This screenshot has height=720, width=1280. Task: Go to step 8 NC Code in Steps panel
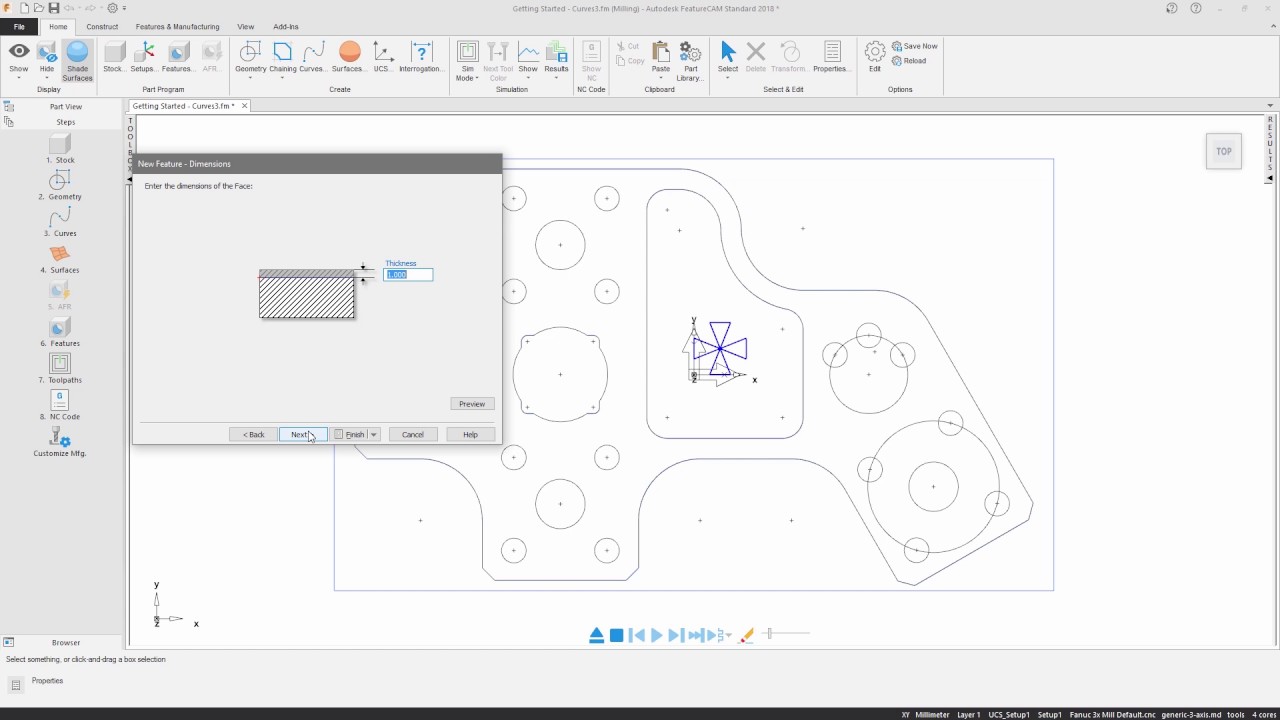point(60,405)
